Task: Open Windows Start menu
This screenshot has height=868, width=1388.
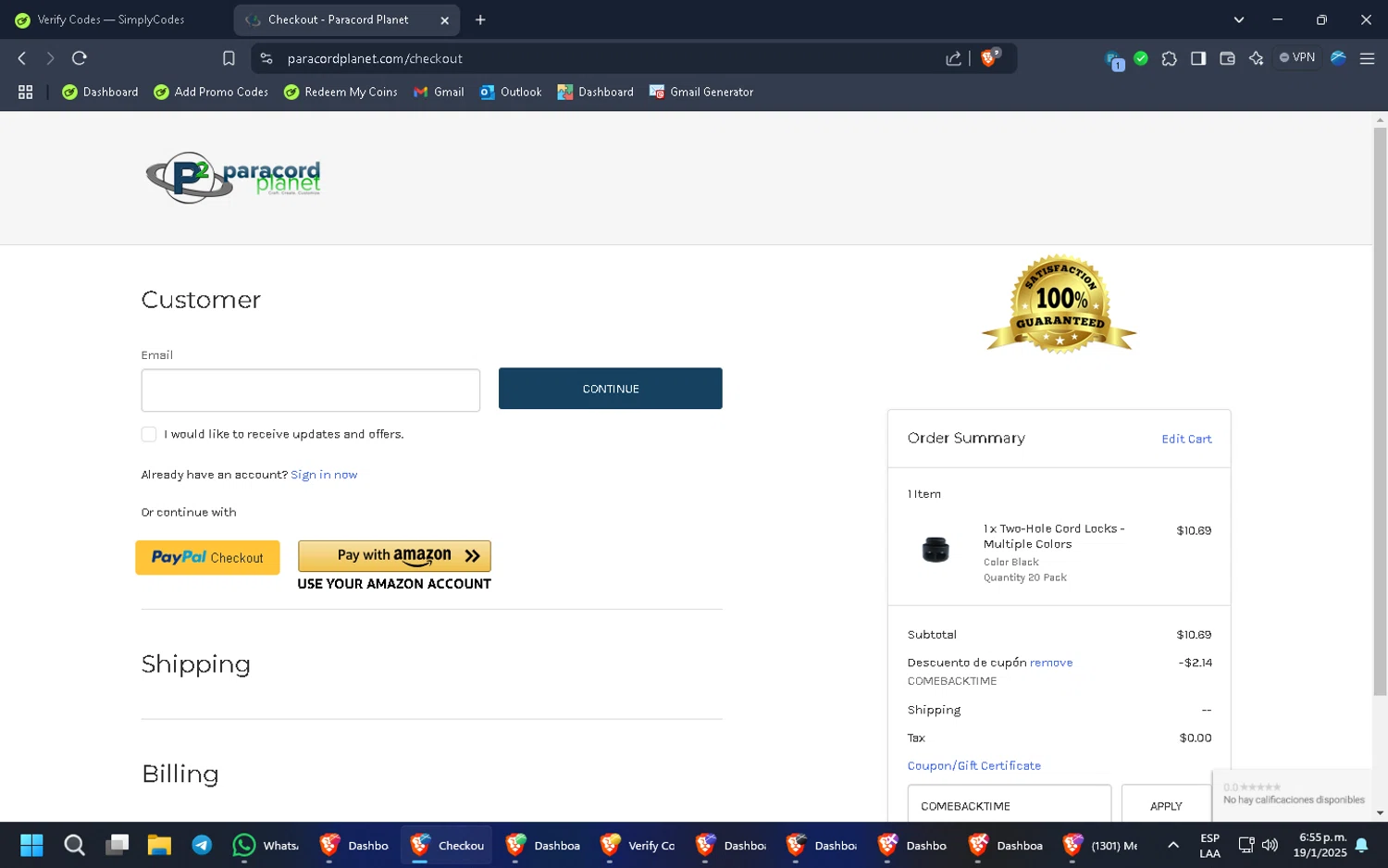Action: pos(31,845)
